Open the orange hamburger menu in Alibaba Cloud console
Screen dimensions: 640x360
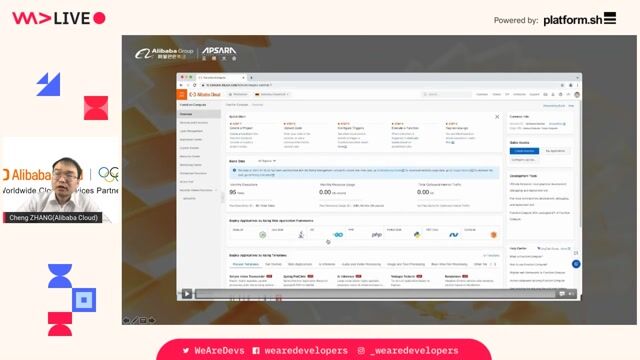click(x=182, y=94)
